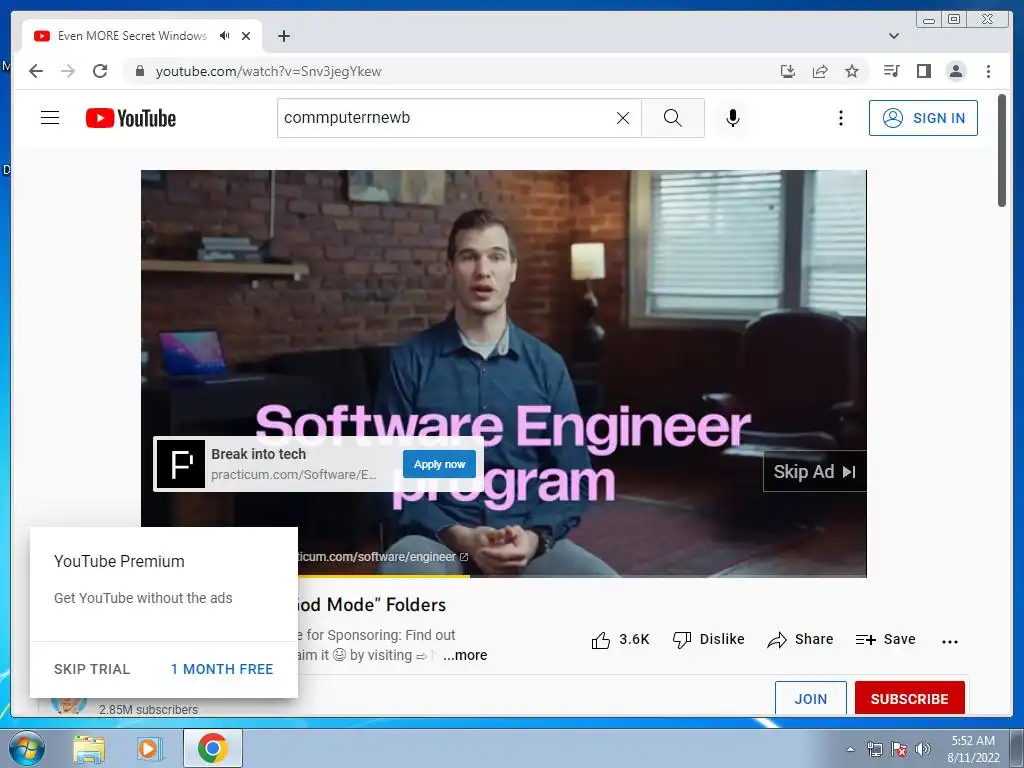
Task: Go to YouTube home via the logo
Action: [131, 118]
